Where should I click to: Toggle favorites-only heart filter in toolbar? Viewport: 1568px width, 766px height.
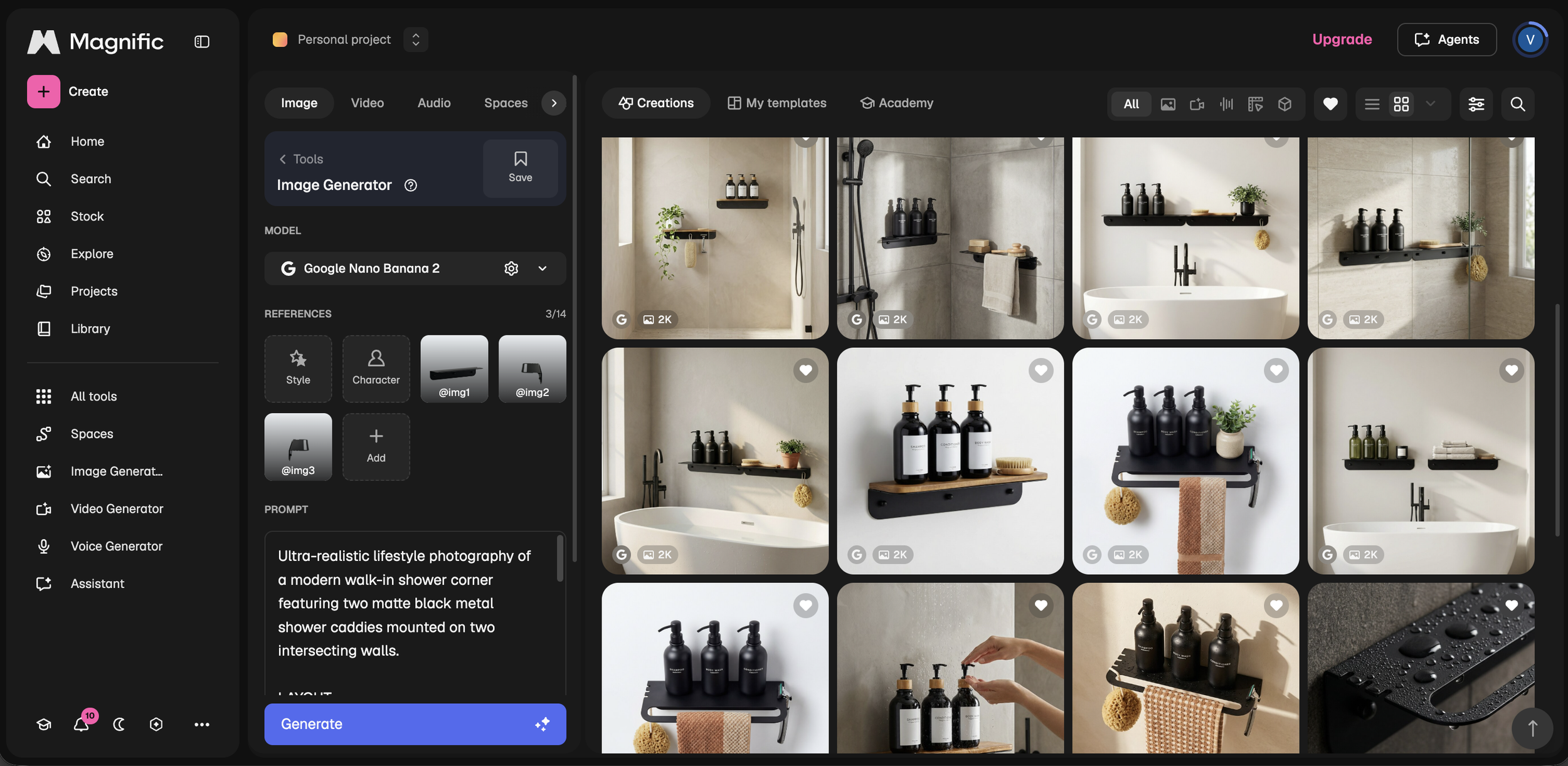tap(1330, 104)
